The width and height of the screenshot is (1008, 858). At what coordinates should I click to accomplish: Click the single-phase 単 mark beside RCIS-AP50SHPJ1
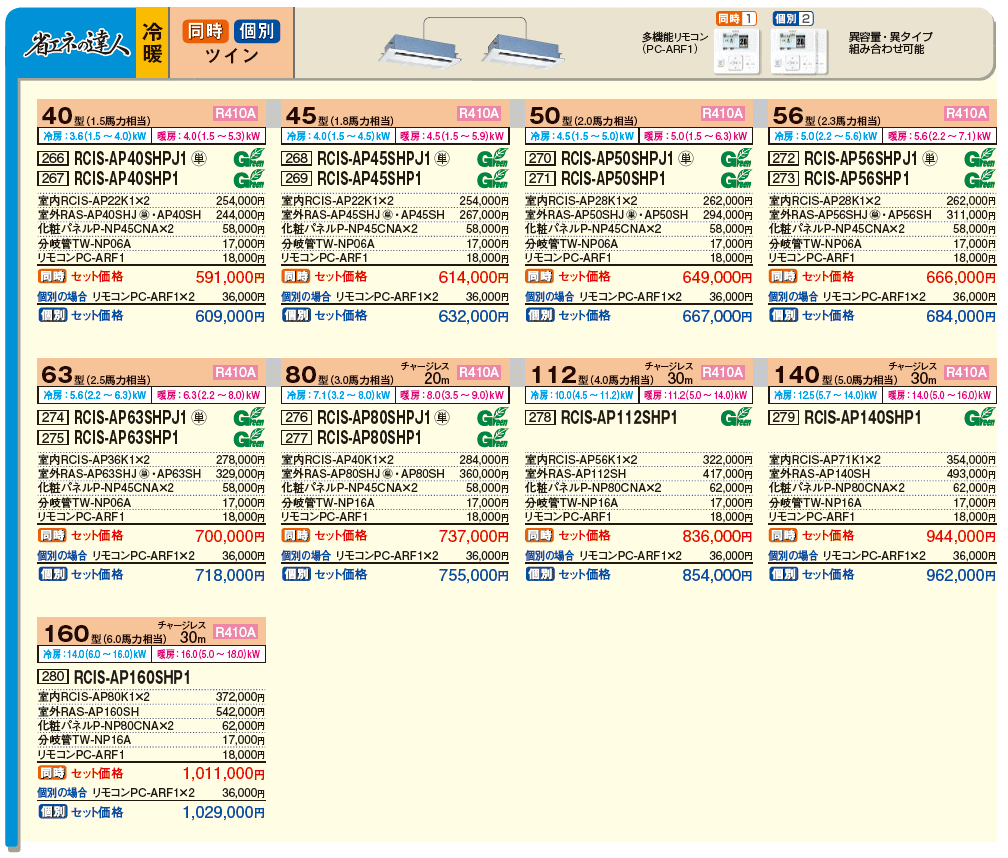tap(686, 158)
